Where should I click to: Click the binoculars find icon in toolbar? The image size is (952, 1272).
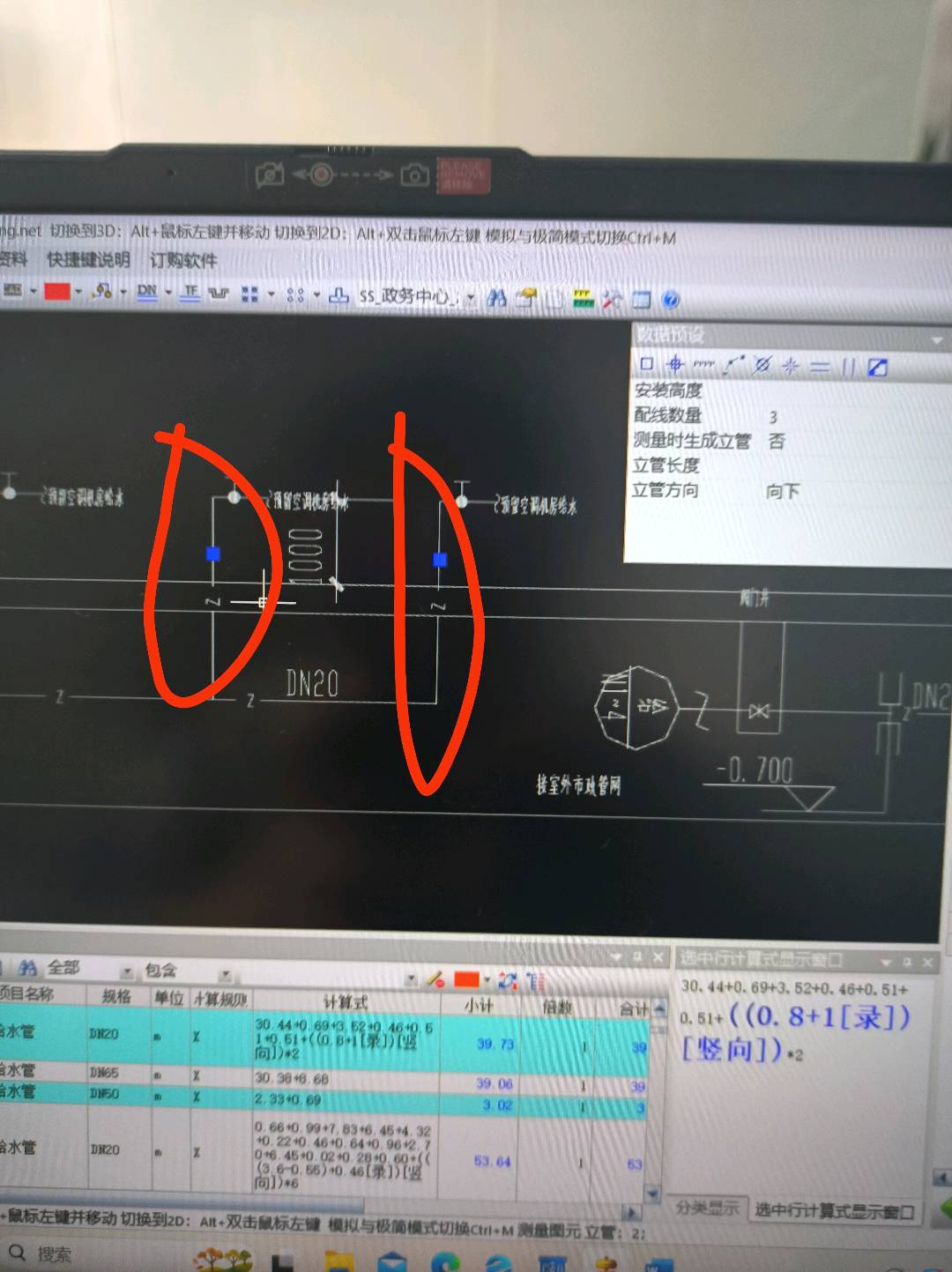pyautogui.click(x=496, y=298)
